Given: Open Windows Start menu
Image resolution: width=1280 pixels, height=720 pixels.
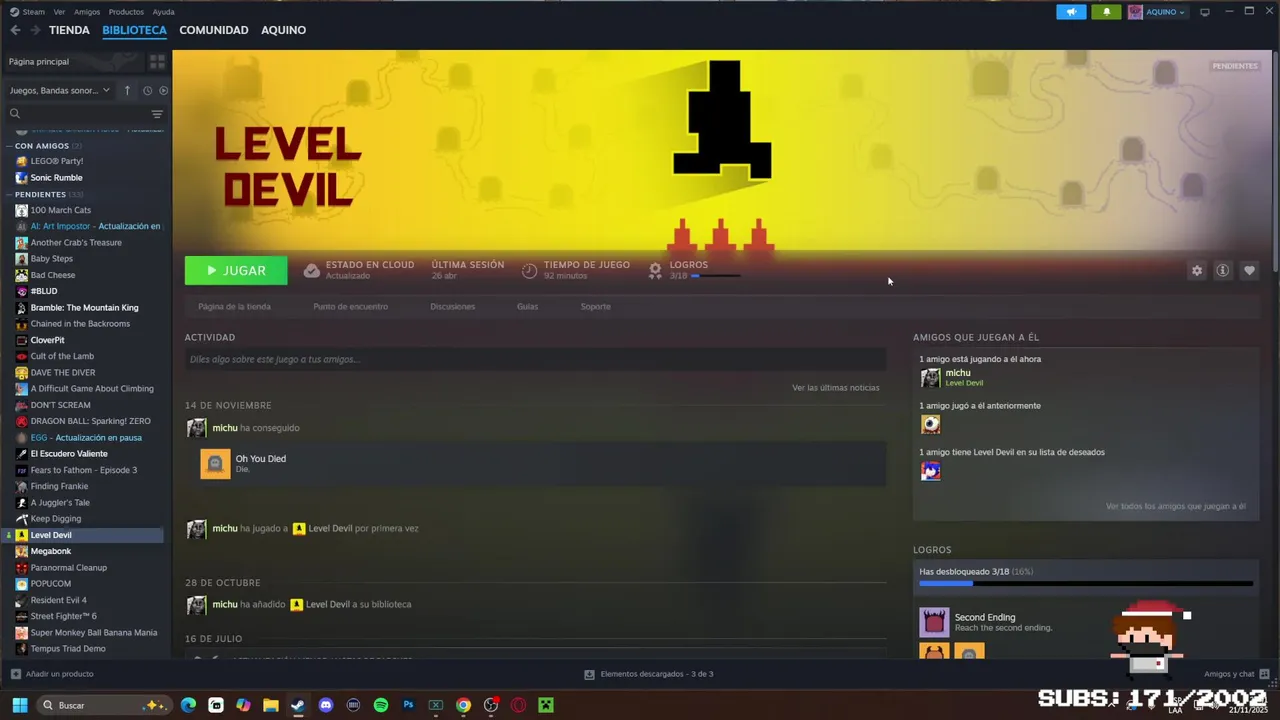Looking at the screenshot, I should point(19,705).
